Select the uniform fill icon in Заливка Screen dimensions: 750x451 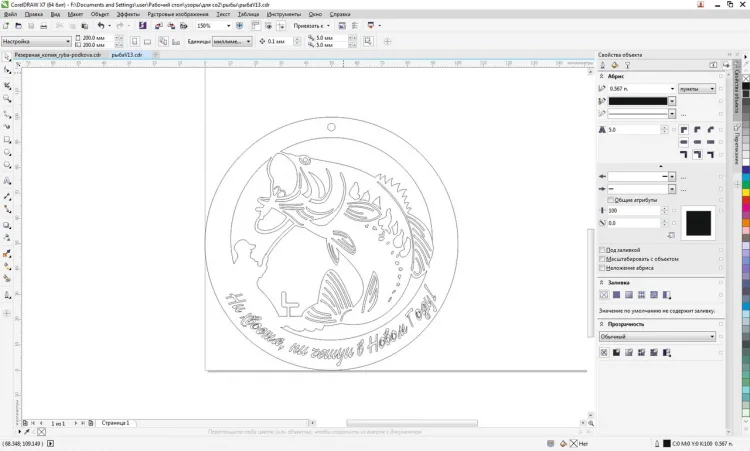click(617, 295)
